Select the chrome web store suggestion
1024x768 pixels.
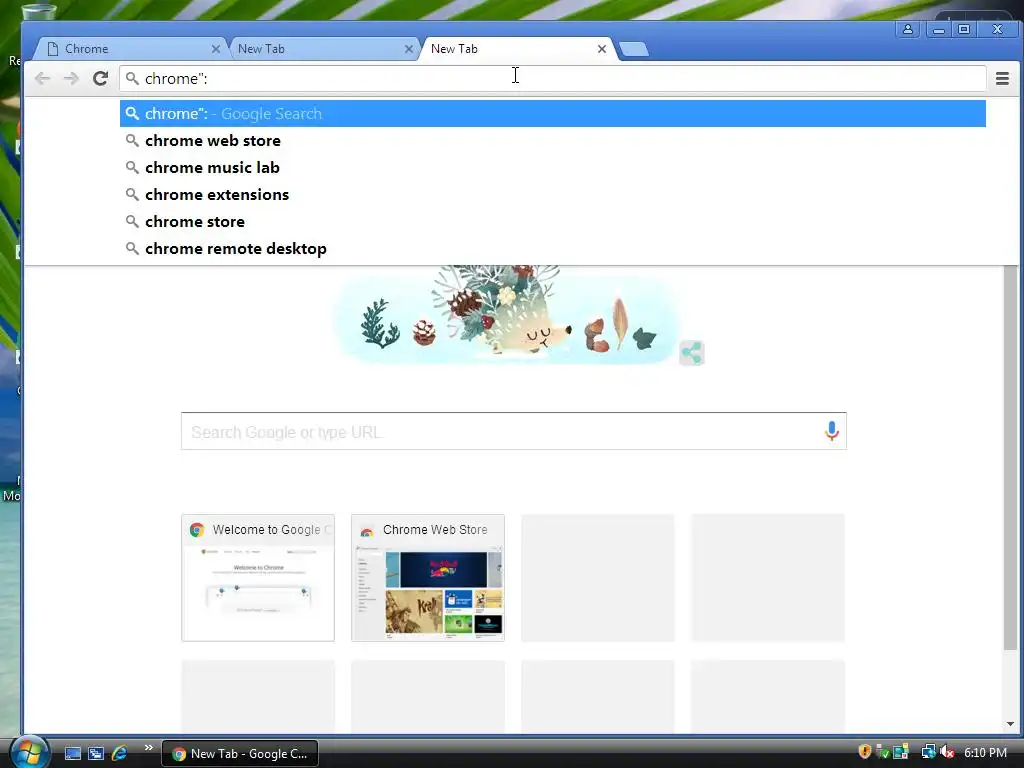click(552, 140)
